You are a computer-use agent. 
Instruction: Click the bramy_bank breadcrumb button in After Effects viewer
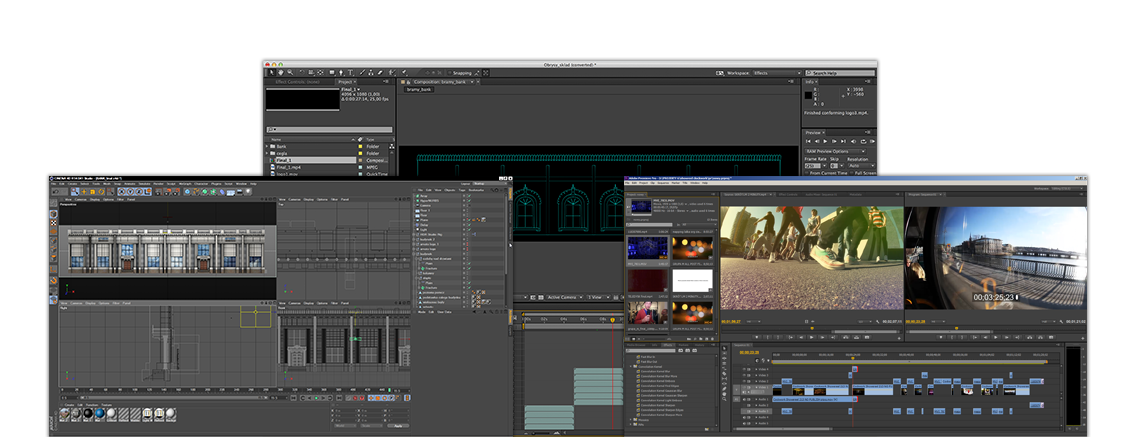(420, 89)
